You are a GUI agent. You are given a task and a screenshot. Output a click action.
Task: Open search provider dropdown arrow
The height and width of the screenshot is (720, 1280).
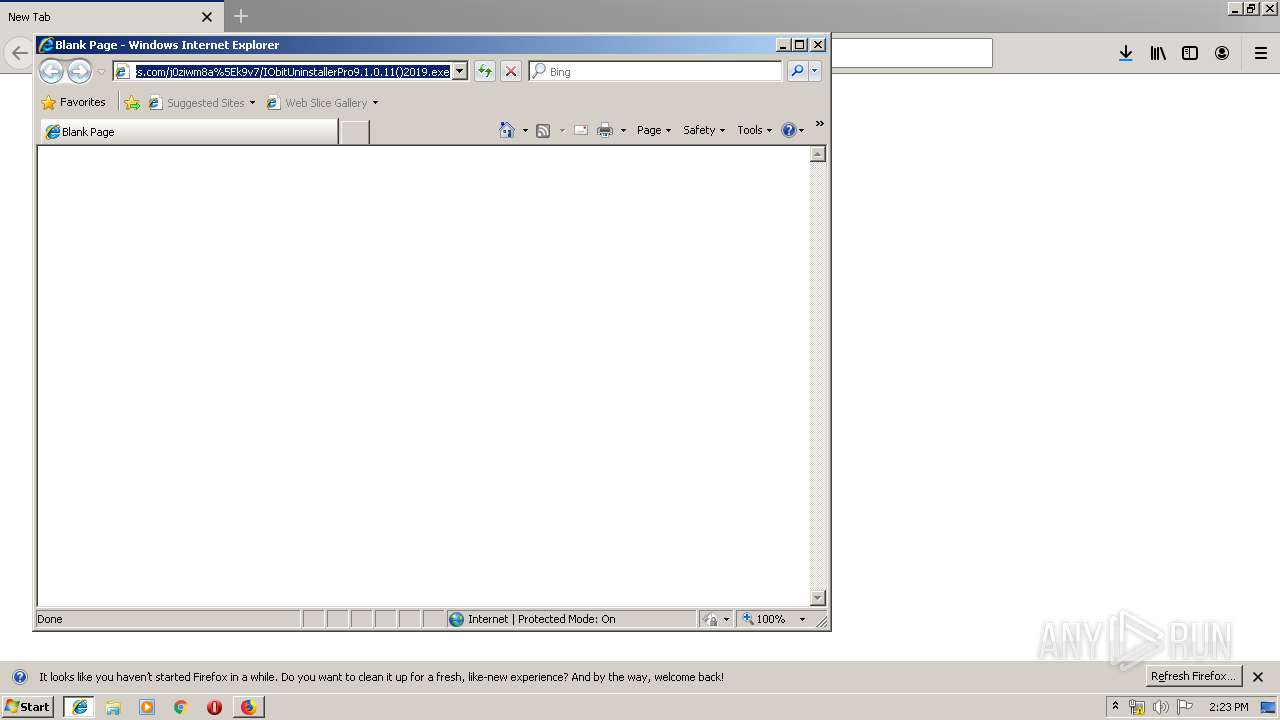point(815,71)
